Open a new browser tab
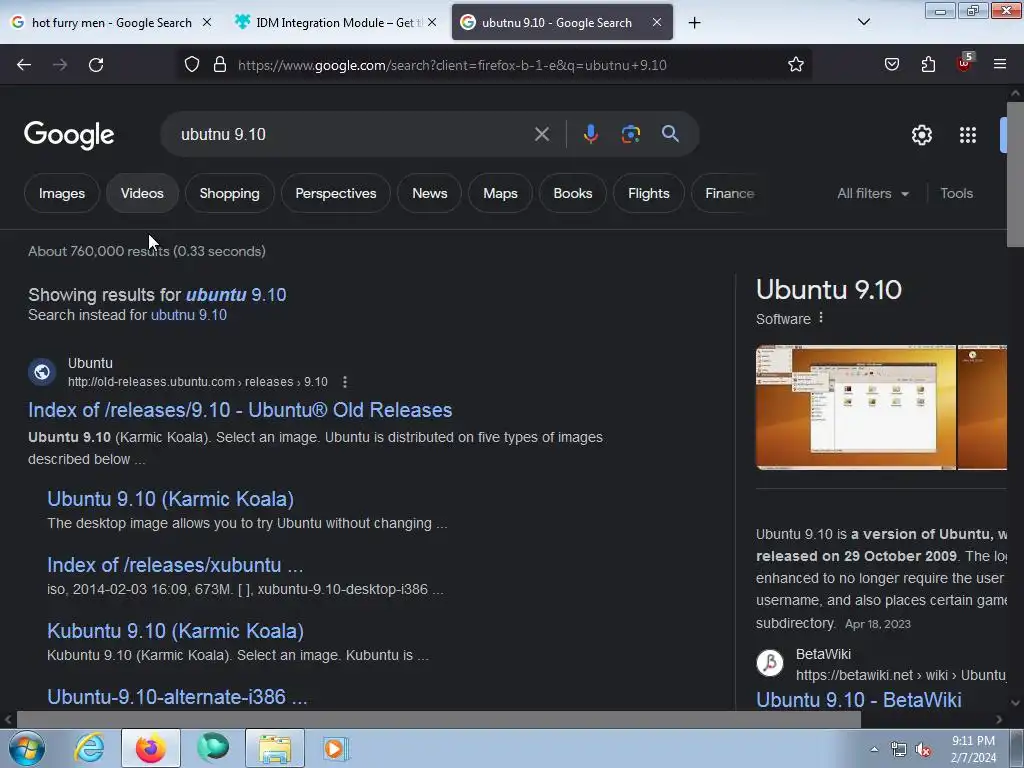Image resolution: width=1024 pixels, height=768 pixels. coord(694,23)
